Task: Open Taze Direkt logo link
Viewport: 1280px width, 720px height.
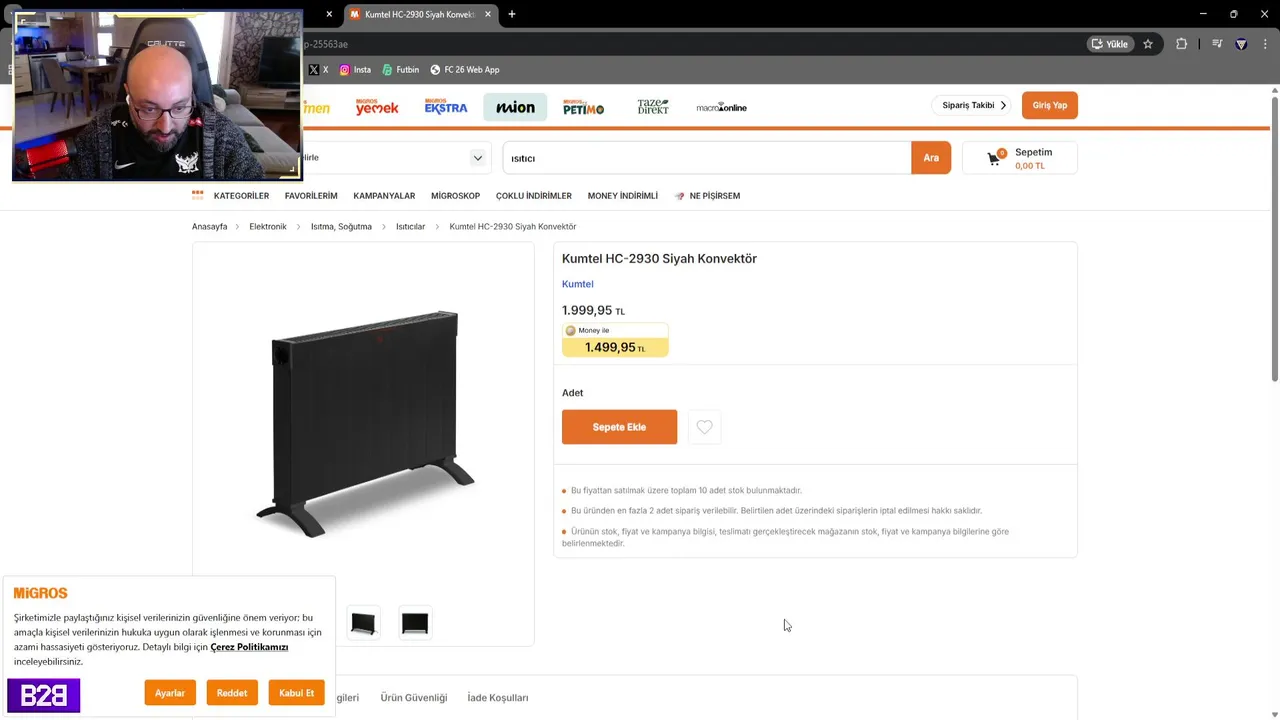Action: tap(653, 107)
